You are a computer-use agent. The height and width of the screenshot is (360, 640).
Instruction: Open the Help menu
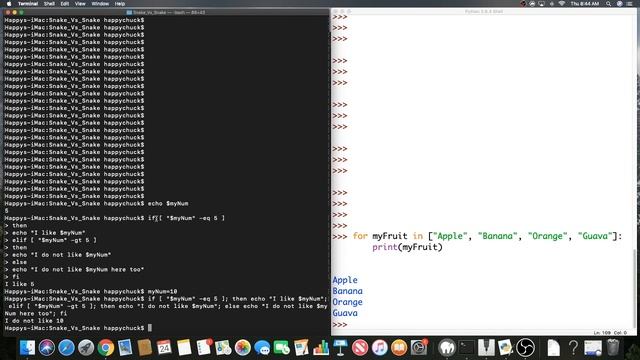coord(120,4)
